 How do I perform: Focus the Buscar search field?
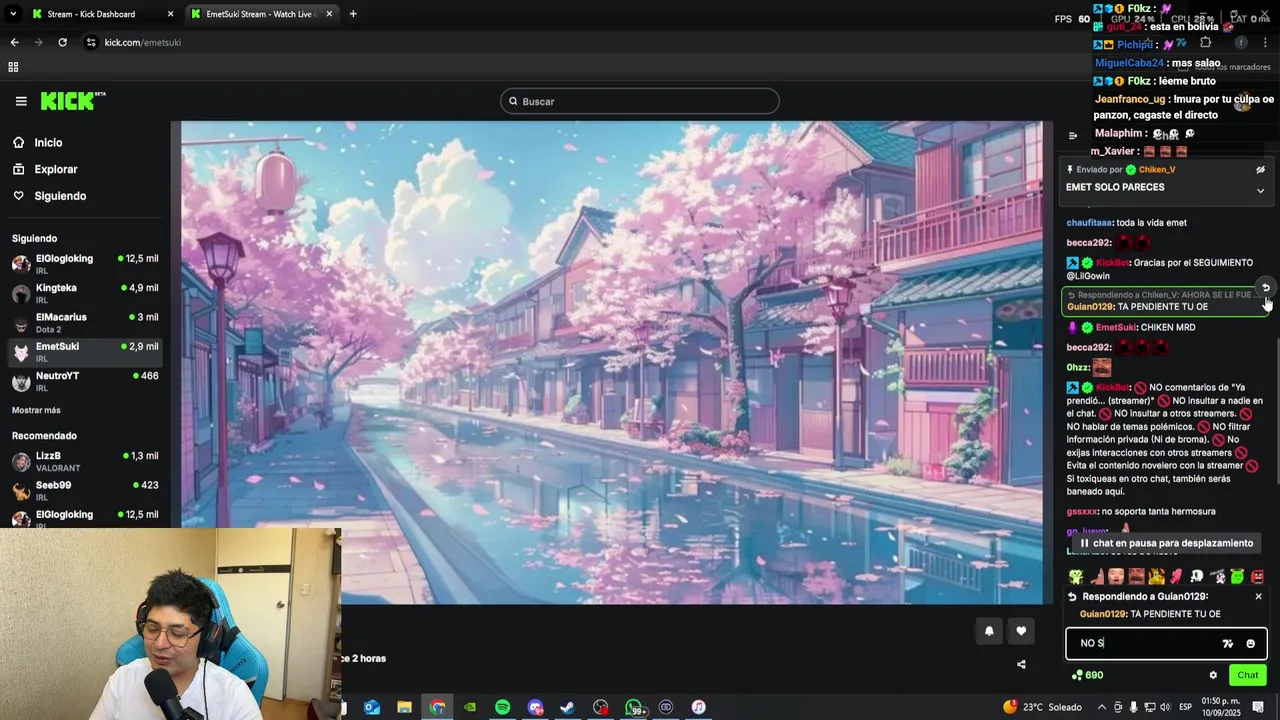pos(640,101)
